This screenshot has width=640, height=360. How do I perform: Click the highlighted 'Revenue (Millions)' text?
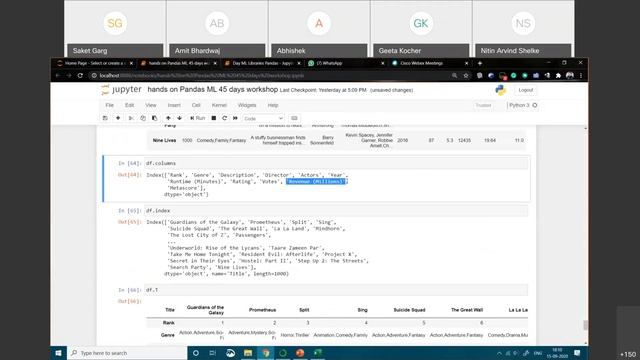click(316, 181)
